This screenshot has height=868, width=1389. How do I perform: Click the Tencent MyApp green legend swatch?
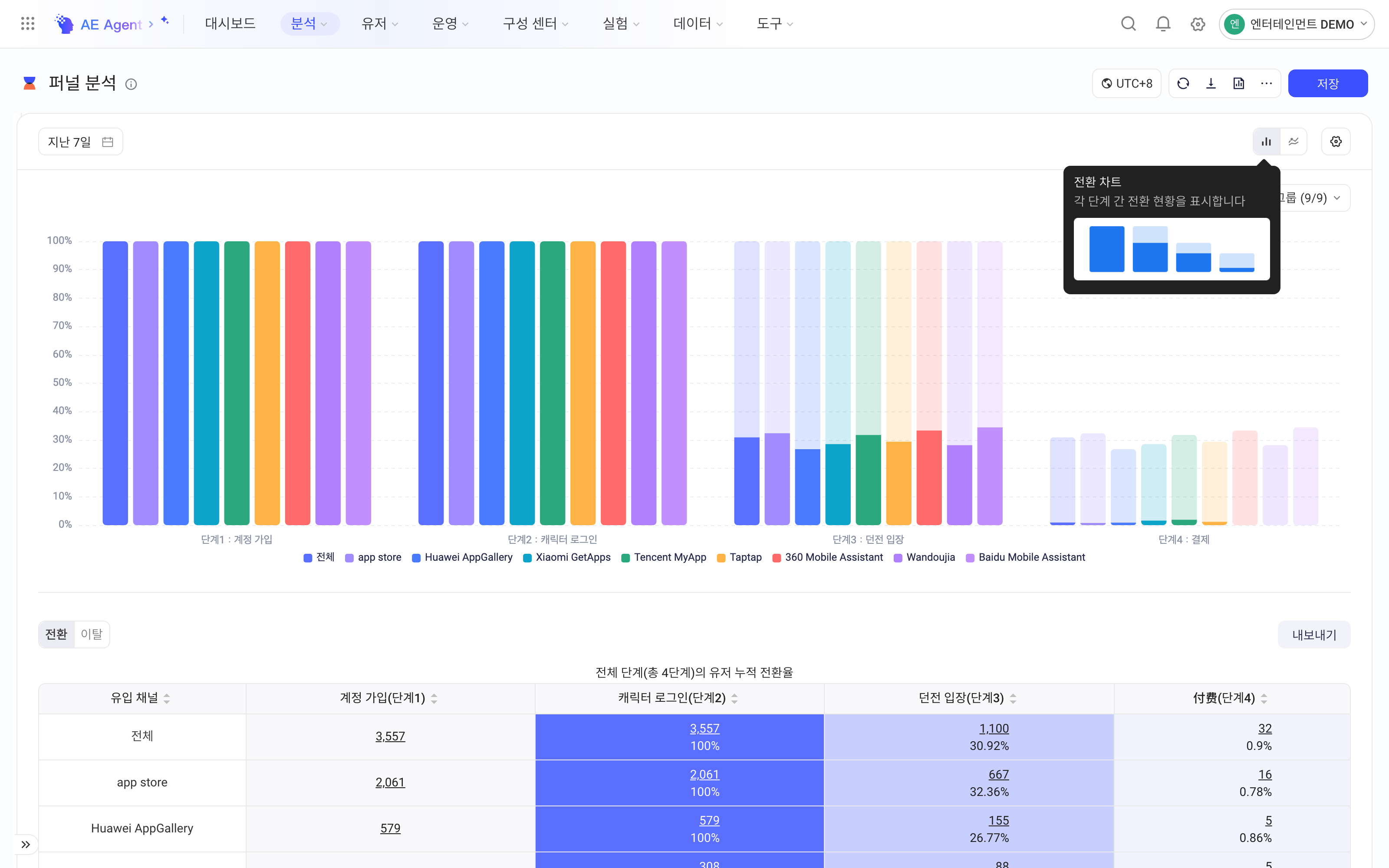click(625, 557)
